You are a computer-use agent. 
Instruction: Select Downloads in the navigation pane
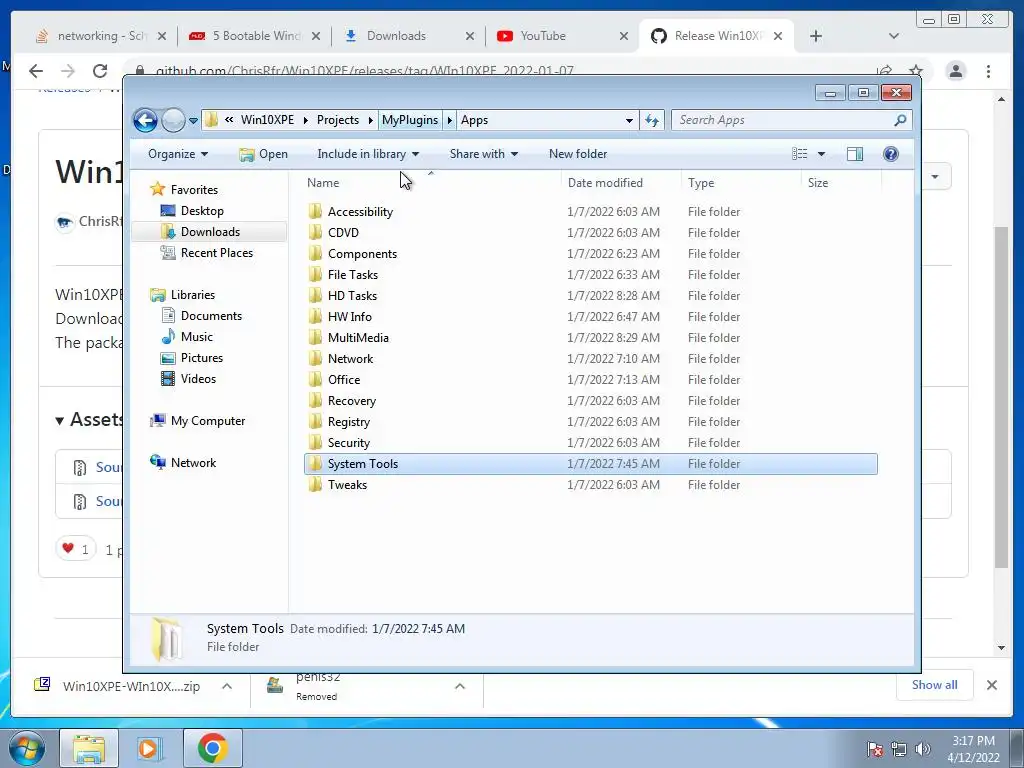210,232
